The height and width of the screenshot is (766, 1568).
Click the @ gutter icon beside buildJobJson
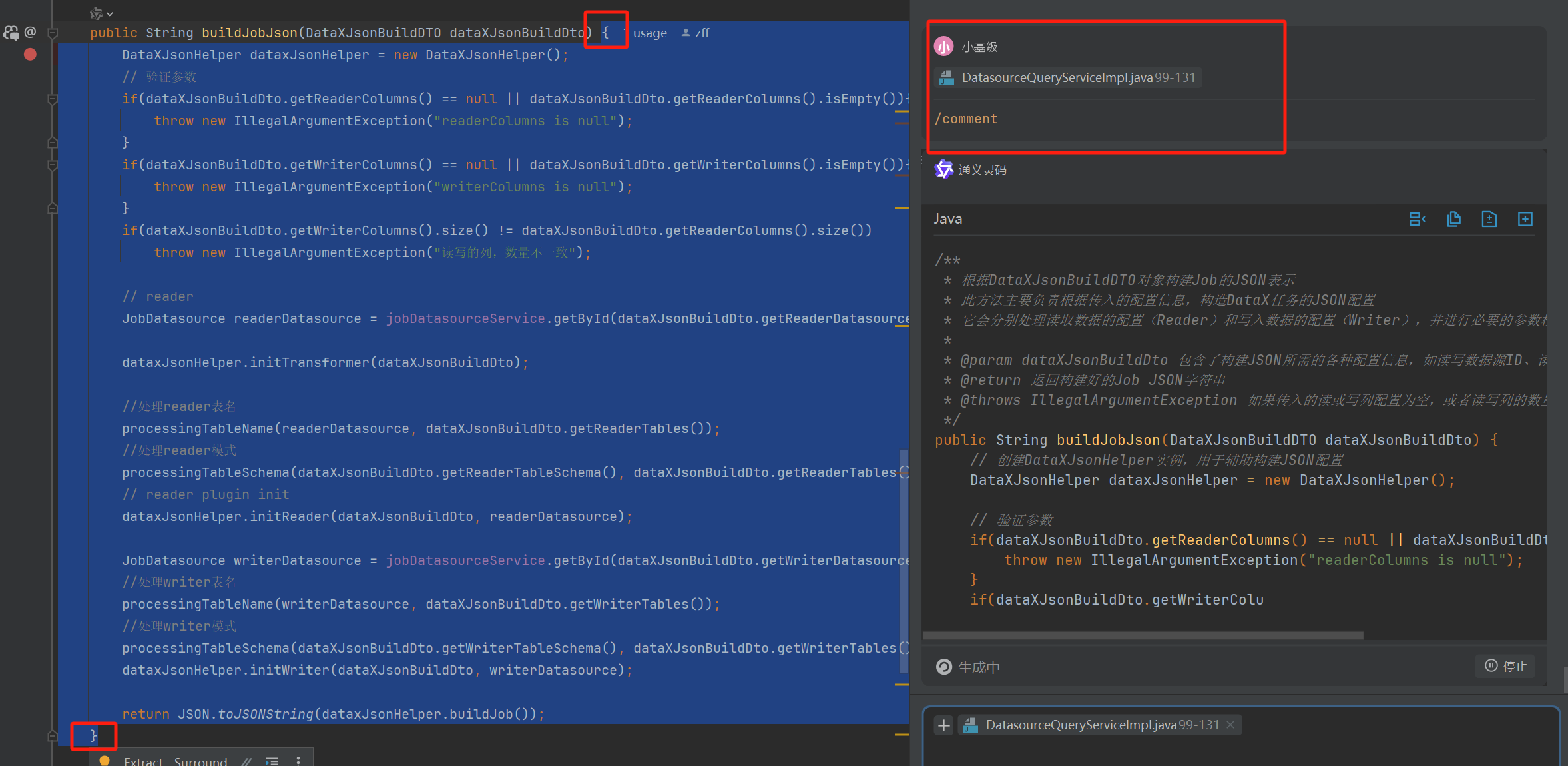coord(30,32)
